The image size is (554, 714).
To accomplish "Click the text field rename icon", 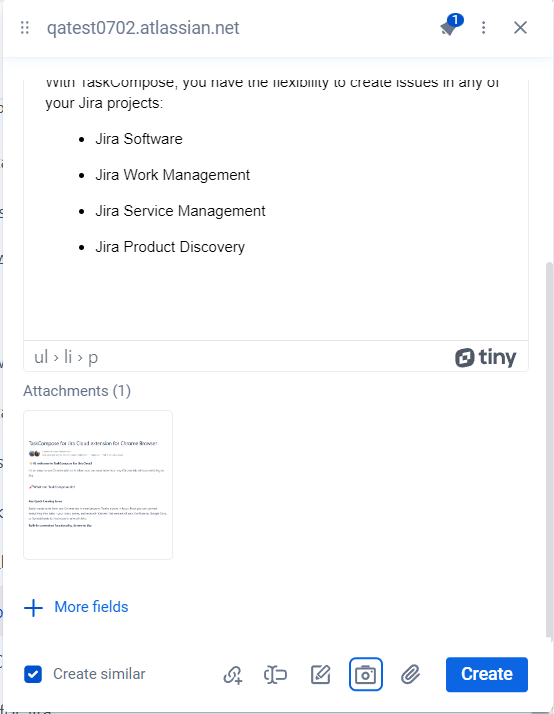I will click(275, 674).
